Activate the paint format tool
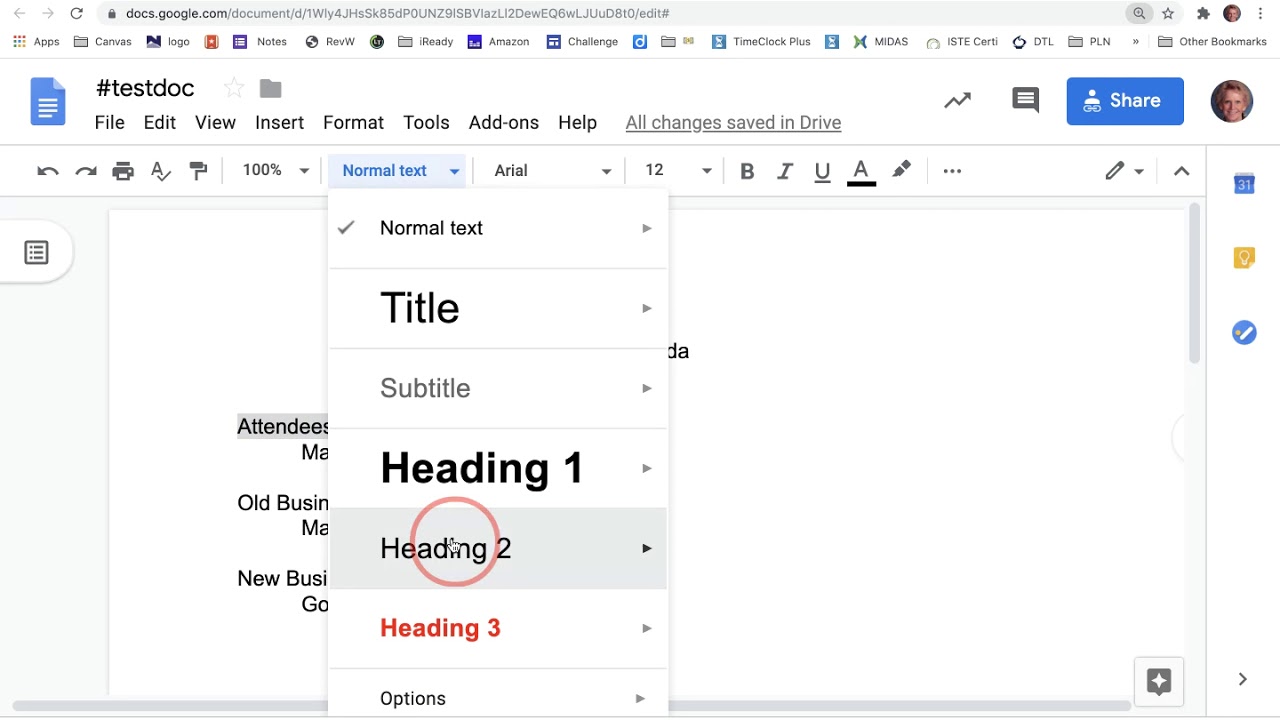The width and height of the screenshot is (1280, 720). tap(199, 171)
